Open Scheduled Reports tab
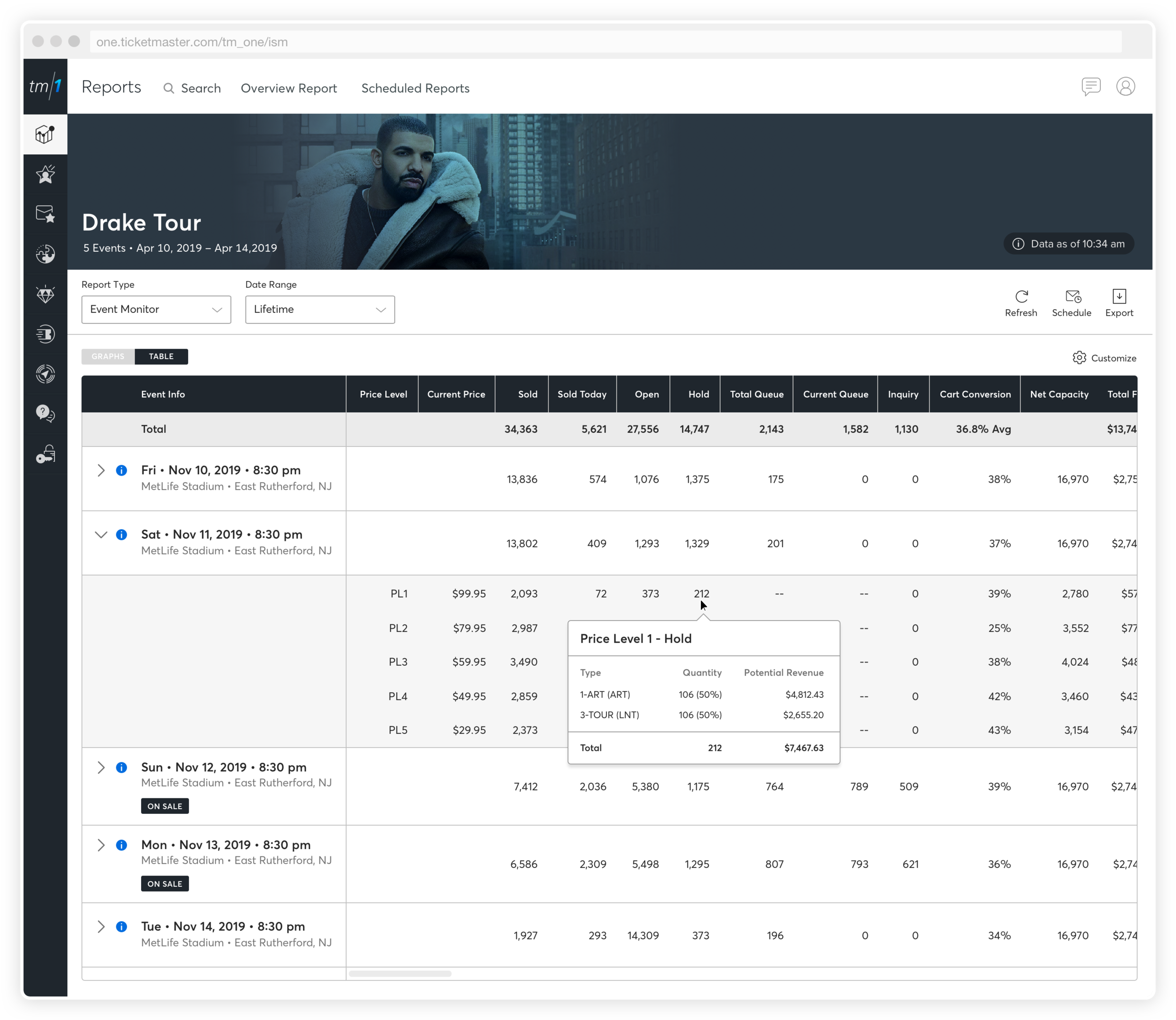The width and height of the screenshot is (1176, 1020). click(415, 88)
